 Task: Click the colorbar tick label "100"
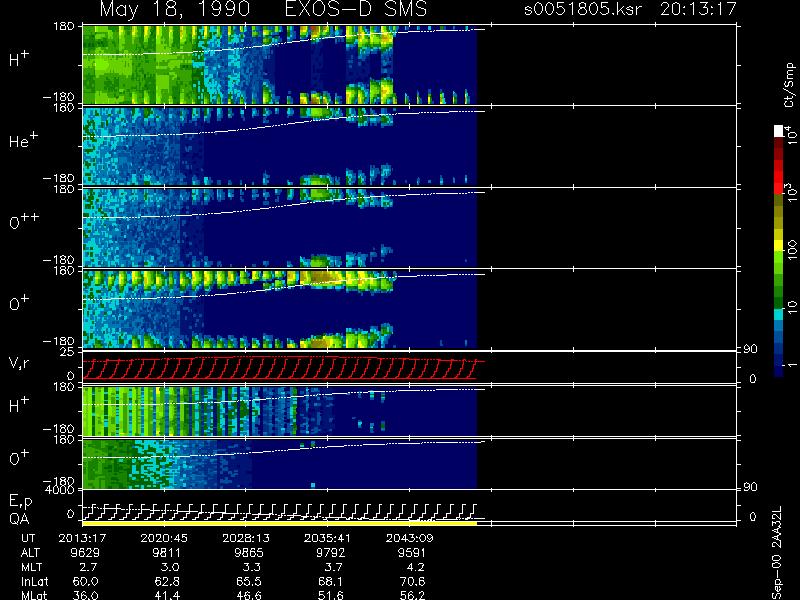(791, 251)
